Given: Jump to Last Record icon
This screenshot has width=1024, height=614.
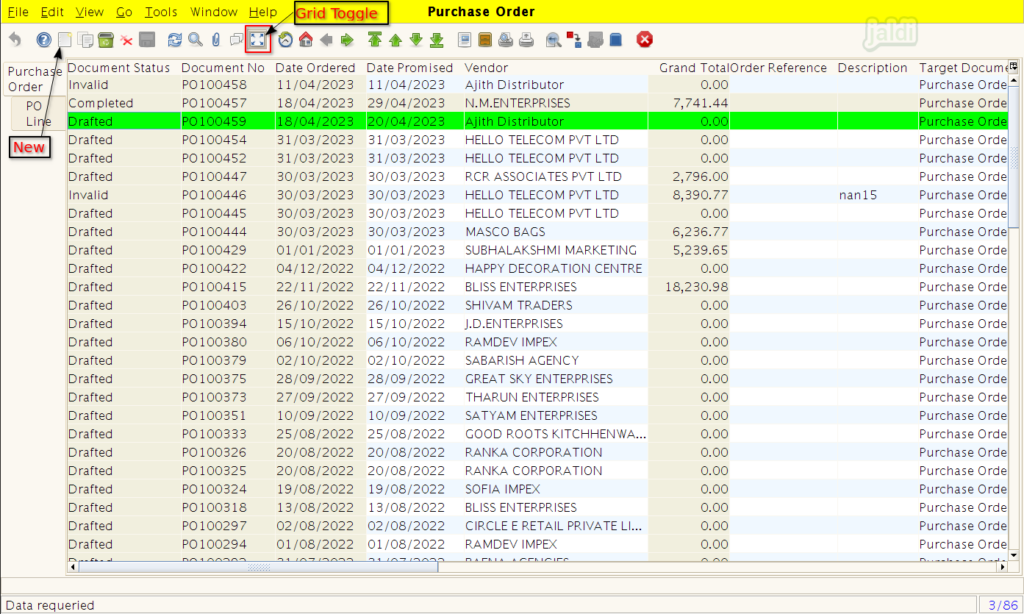Looking at the screenshot, I should point(437,40).
